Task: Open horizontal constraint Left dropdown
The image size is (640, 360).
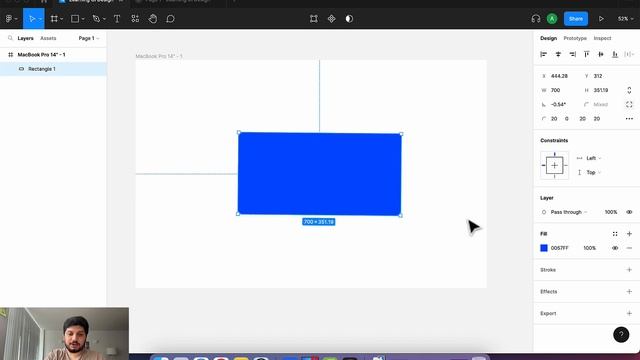Action: tap(593, 158)
